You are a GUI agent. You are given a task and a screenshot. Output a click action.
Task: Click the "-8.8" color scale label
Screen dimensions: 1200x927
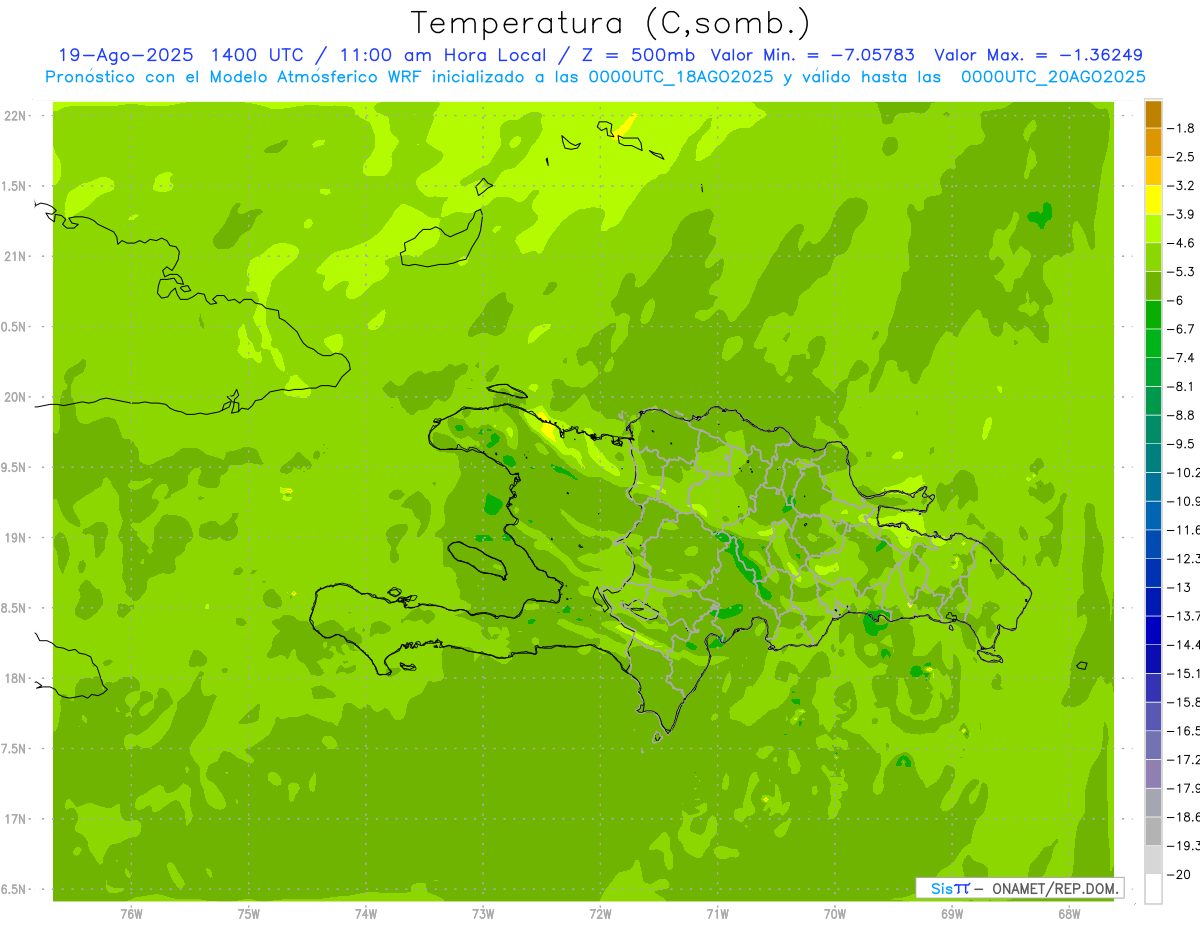pos(1181,415)
